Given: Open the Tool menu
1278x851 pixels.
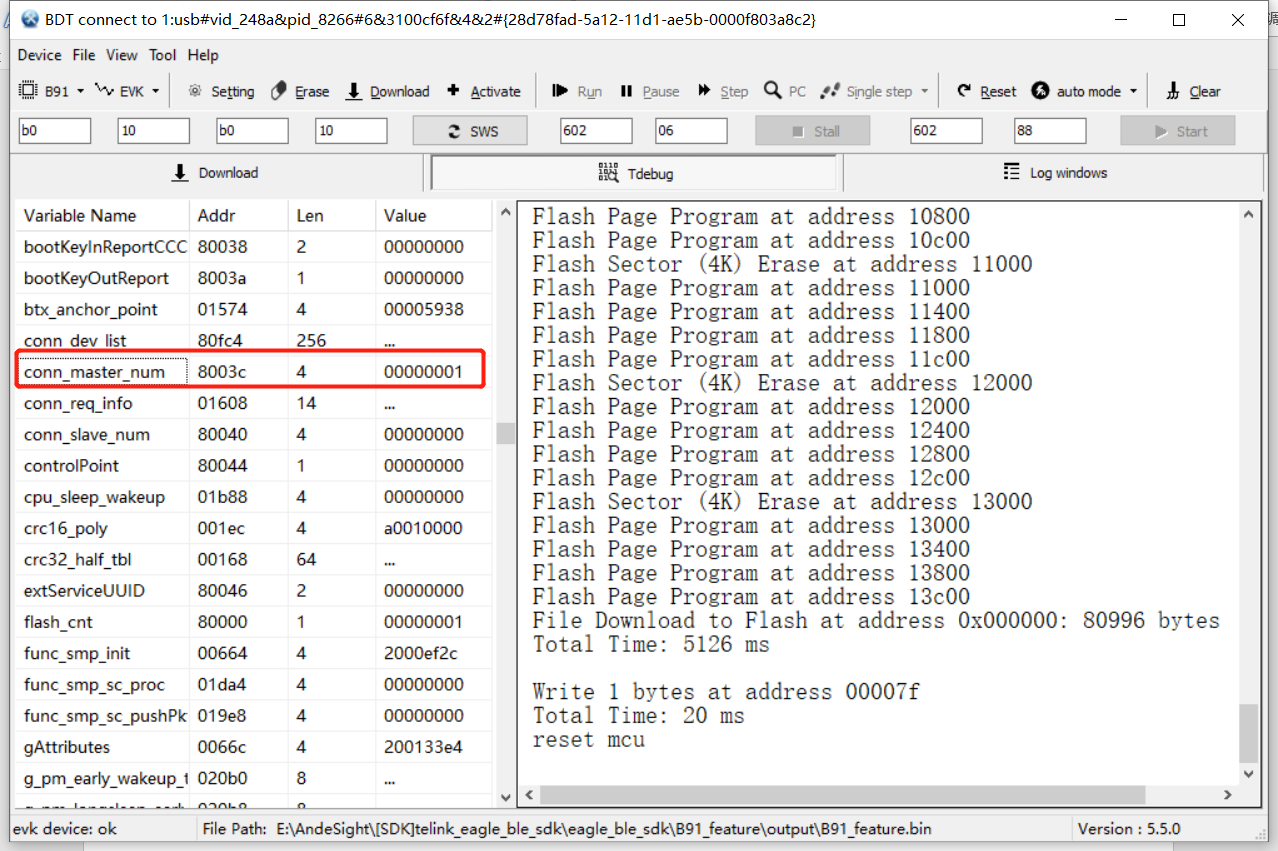Looking at the screenshot, I should click(x=163, y=55).
